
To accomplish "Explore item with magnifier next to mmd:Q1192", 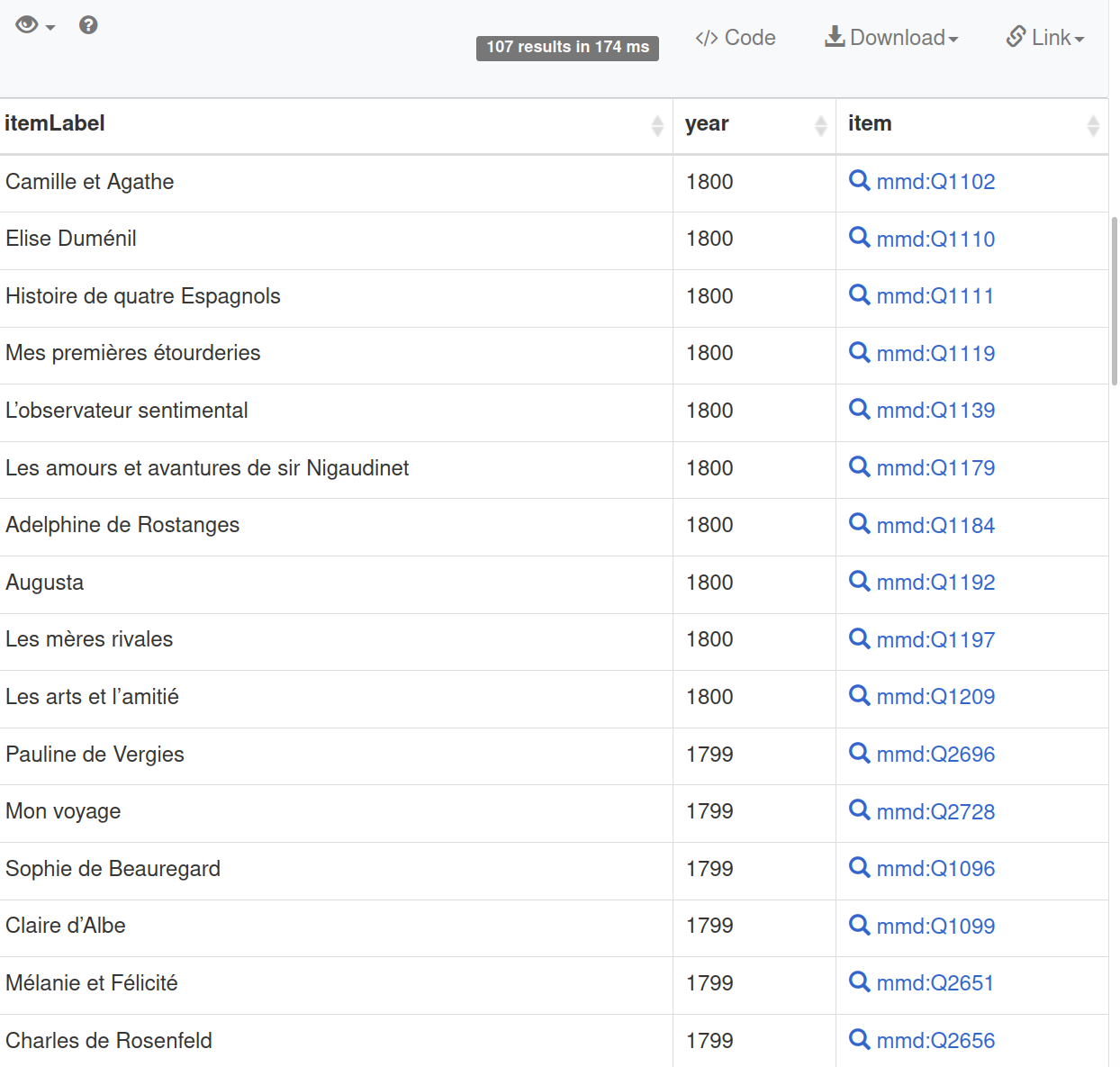I will pyautogui.click(x=859, y=581).
